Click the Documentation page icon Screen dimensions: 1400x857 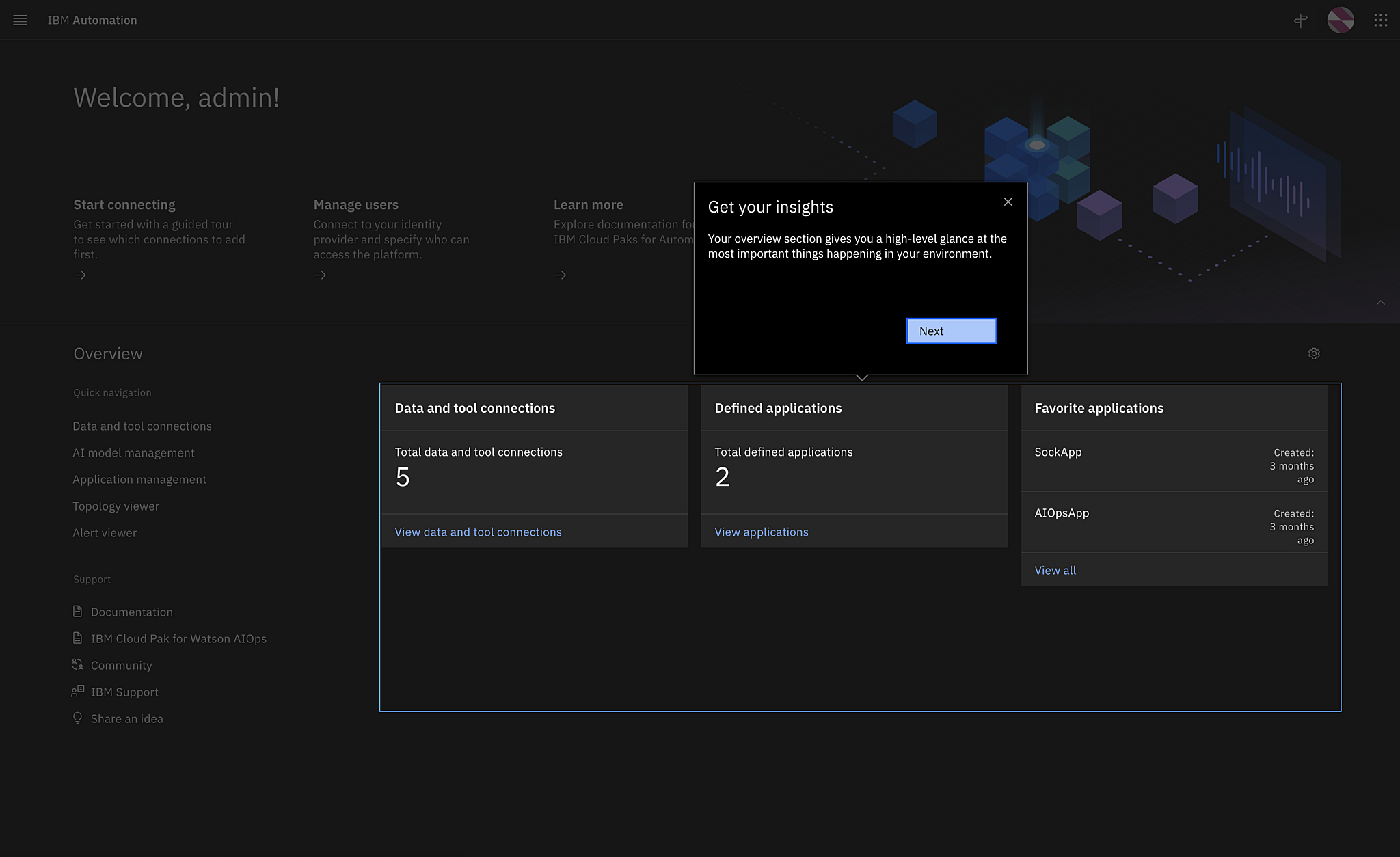(77, 611)
